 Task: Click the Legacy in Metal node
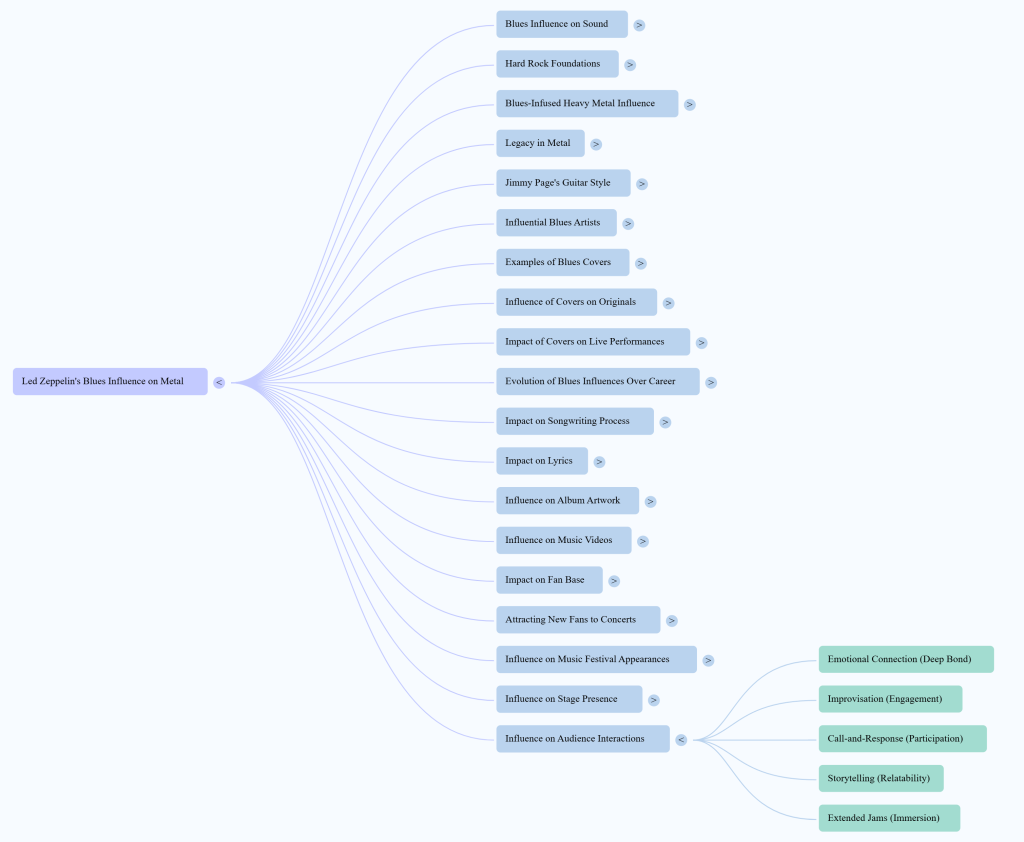(541, 144)
